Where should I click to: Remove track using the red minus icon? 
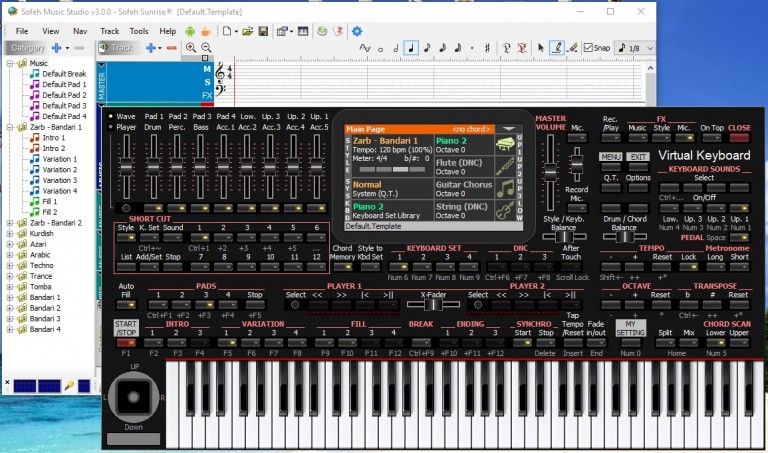(x=171, y=48)
